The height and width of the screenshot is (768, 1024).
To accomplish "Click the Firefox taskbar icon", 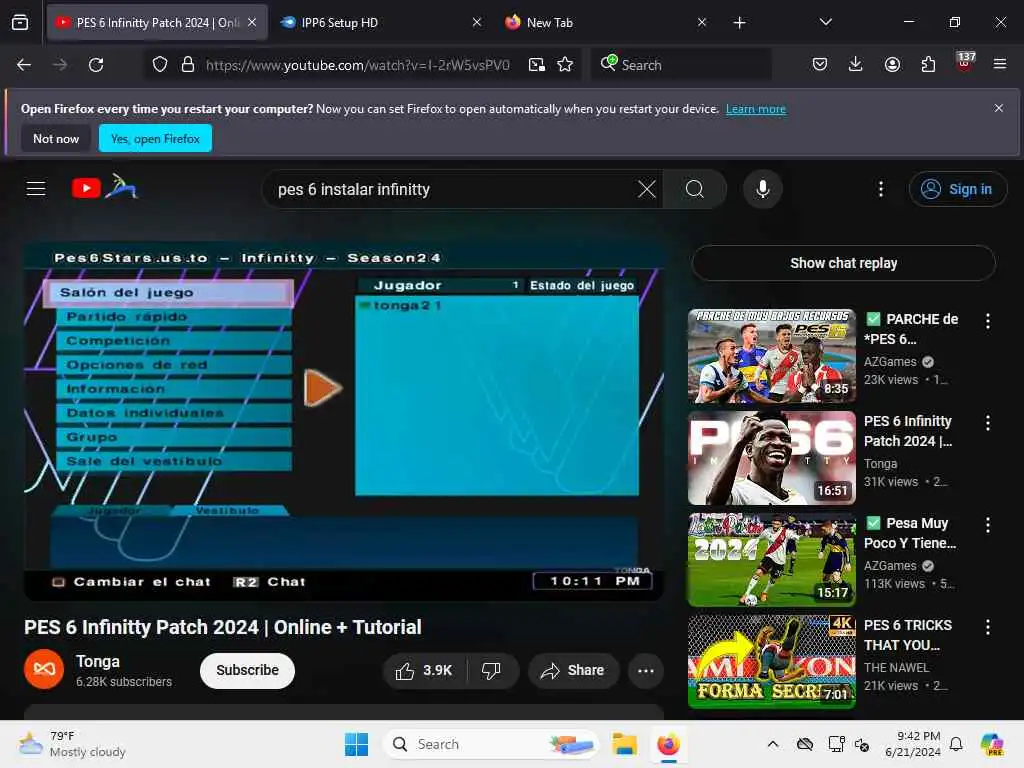I will click(668, 744).
